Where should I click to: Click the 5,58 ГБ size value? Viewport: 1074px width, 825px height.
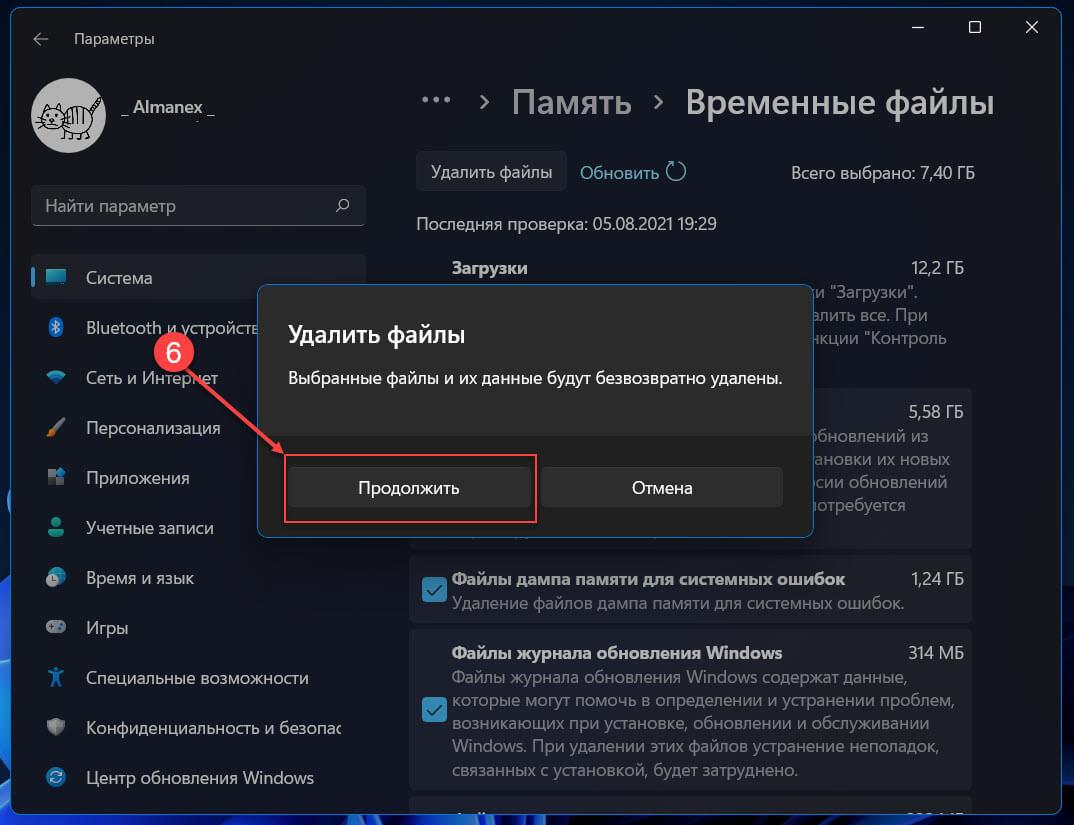(936, 412)
